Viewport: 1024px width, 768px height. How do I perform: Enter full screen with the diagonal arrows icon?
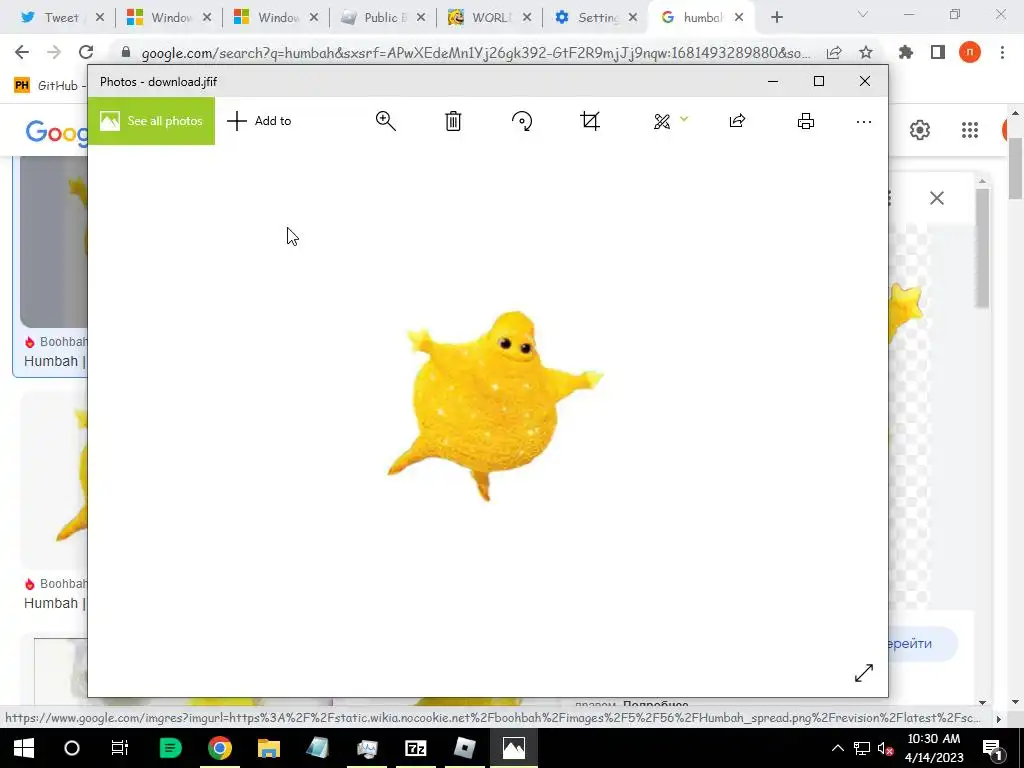click(x=863, y=673)
